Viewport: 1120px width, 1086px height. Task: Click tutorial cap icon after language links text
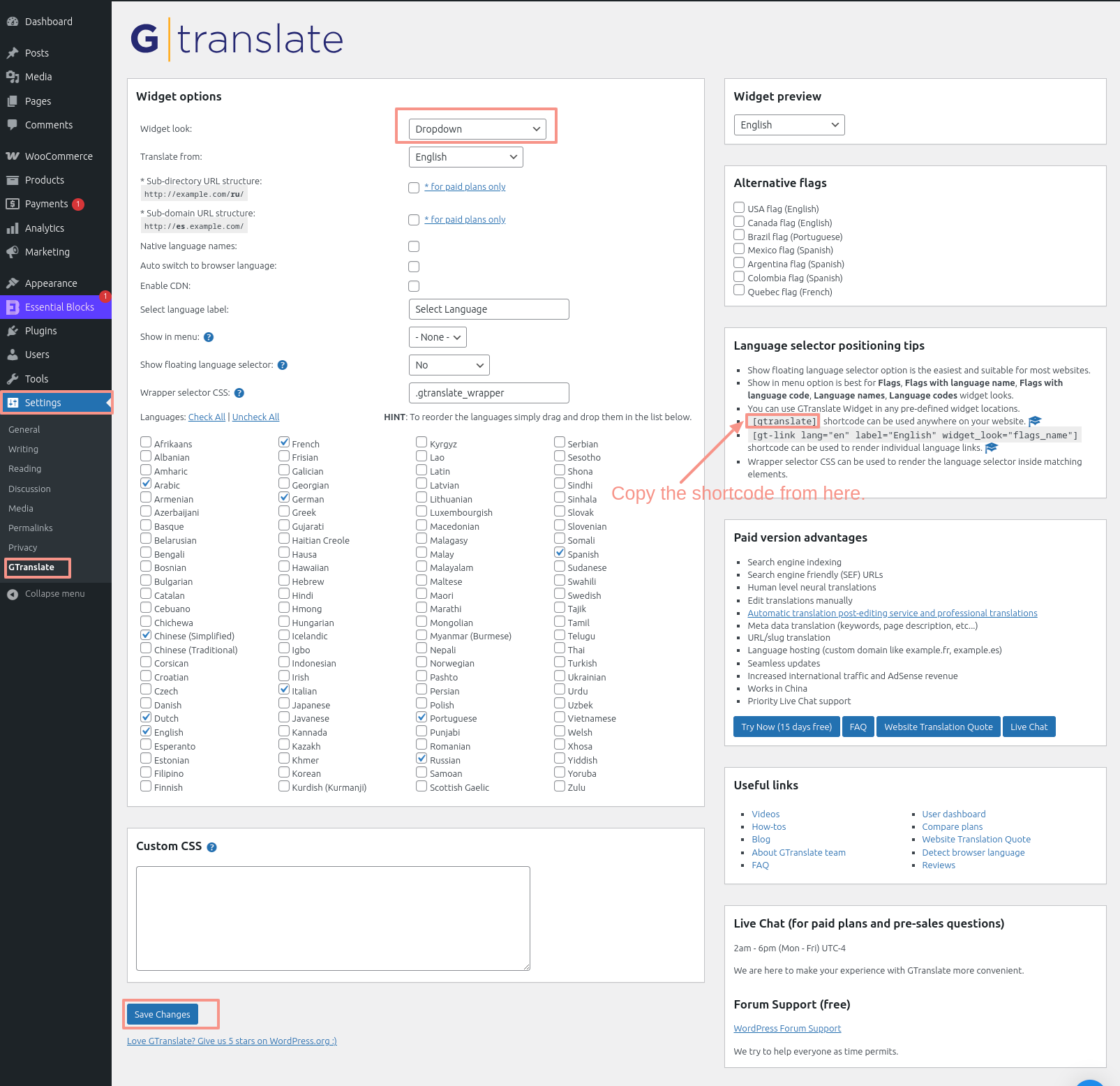pyautogui.click(x=992, y=448)
